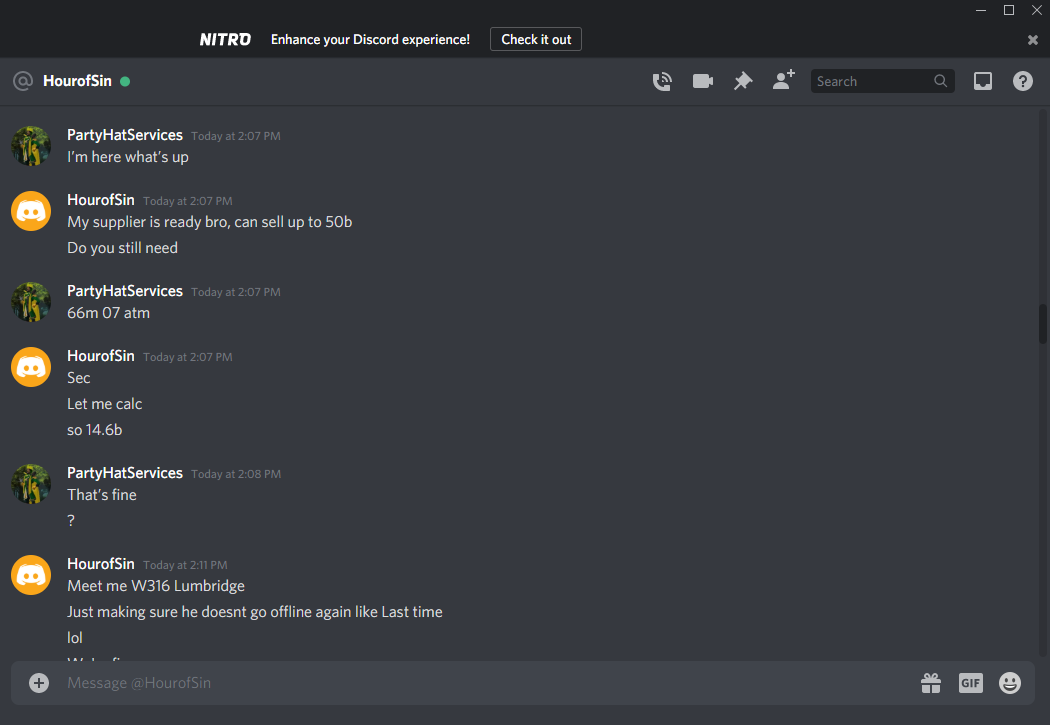The width and height of the screenshot is (1050, 725).
Task: Open pinned messages
Action: (743, 81)
